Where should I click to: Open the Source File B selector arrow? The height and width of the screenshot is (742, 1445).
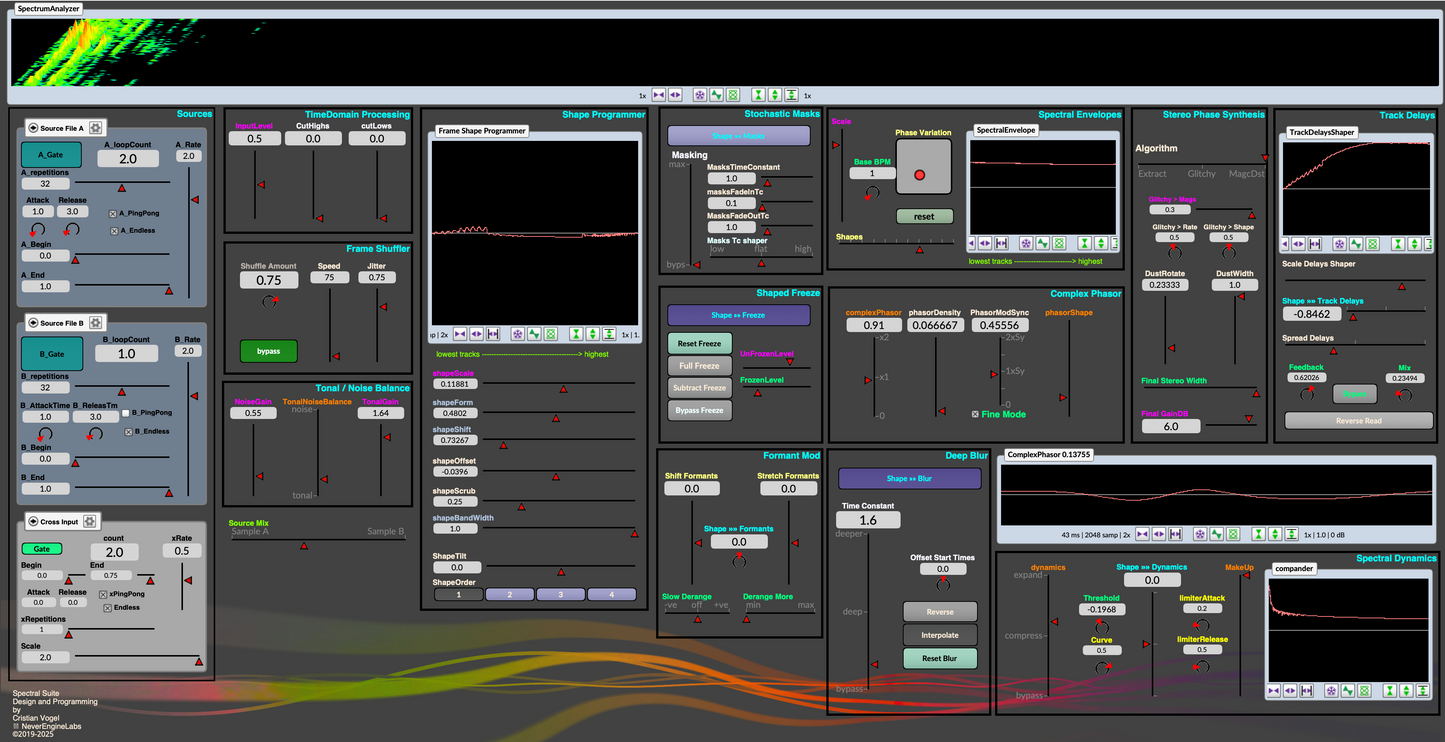click(x=32, y=323)
